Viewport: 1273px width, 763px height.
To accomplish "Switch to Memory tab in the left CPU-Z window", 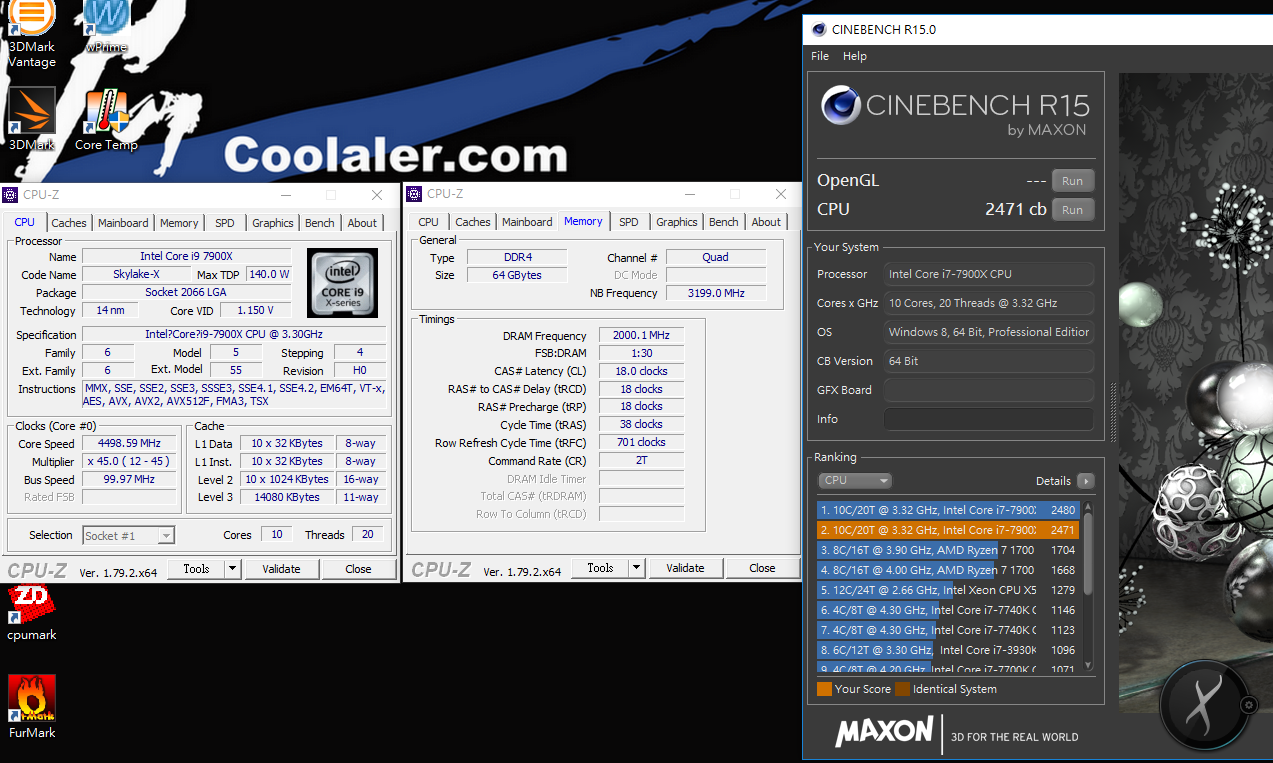I will click(x=179, y=223).
